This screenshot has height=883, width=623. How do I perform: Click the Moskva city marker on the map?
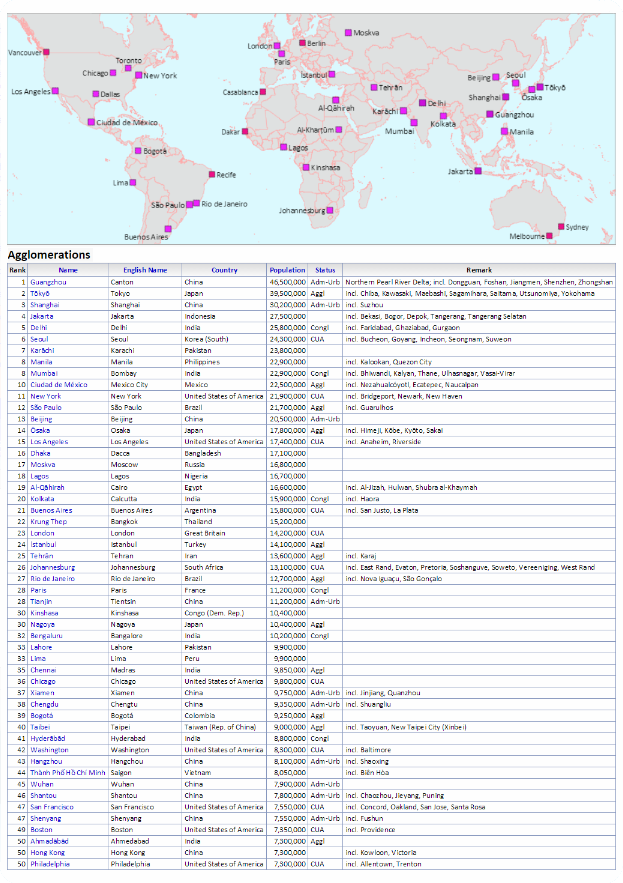(x=348, y=33)
